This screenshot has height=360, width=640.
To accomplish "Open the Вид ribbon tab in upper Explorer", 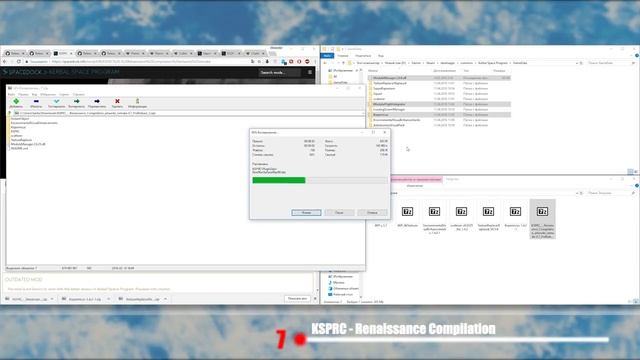I will (x=381, y=56).
